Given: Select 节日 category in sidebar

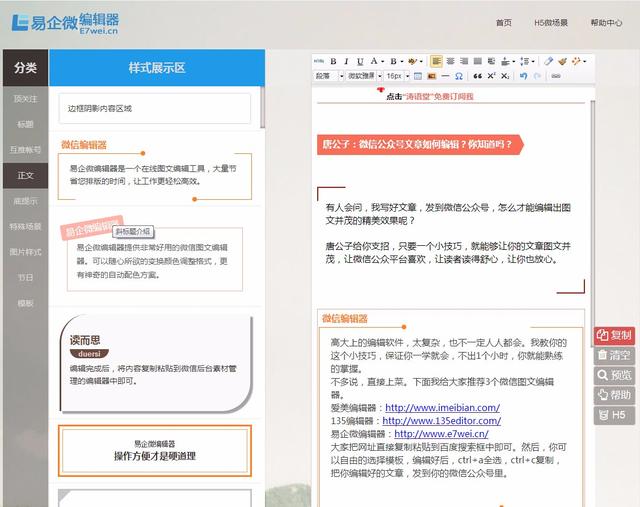Looking at the screenshot, I should tap(25, 278).
